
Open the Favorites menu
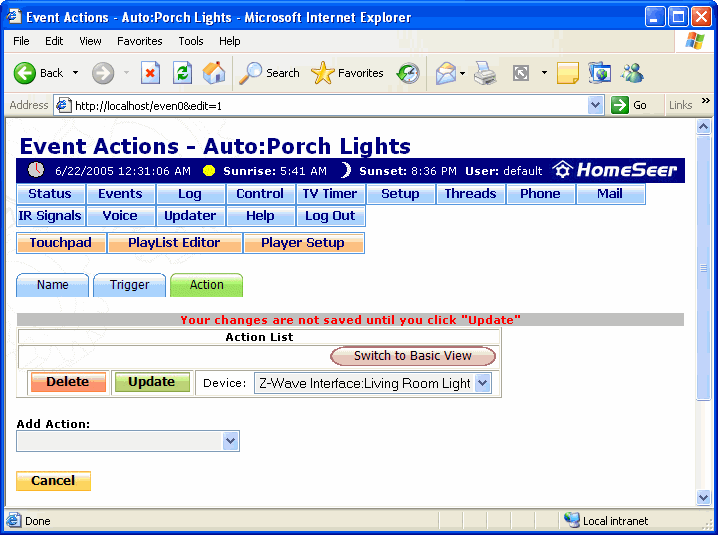click(x=140, y=41)
